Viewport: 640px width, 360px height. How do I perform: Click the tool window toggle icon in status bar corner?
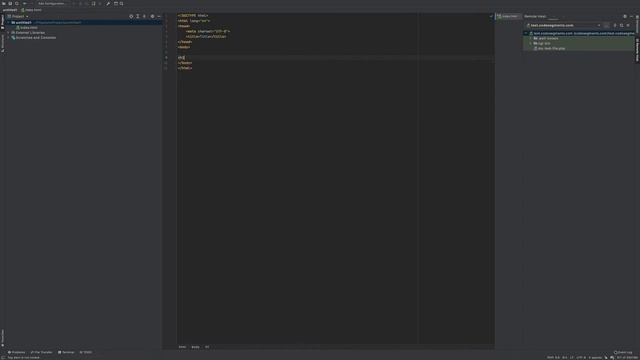tap(3, 358)
